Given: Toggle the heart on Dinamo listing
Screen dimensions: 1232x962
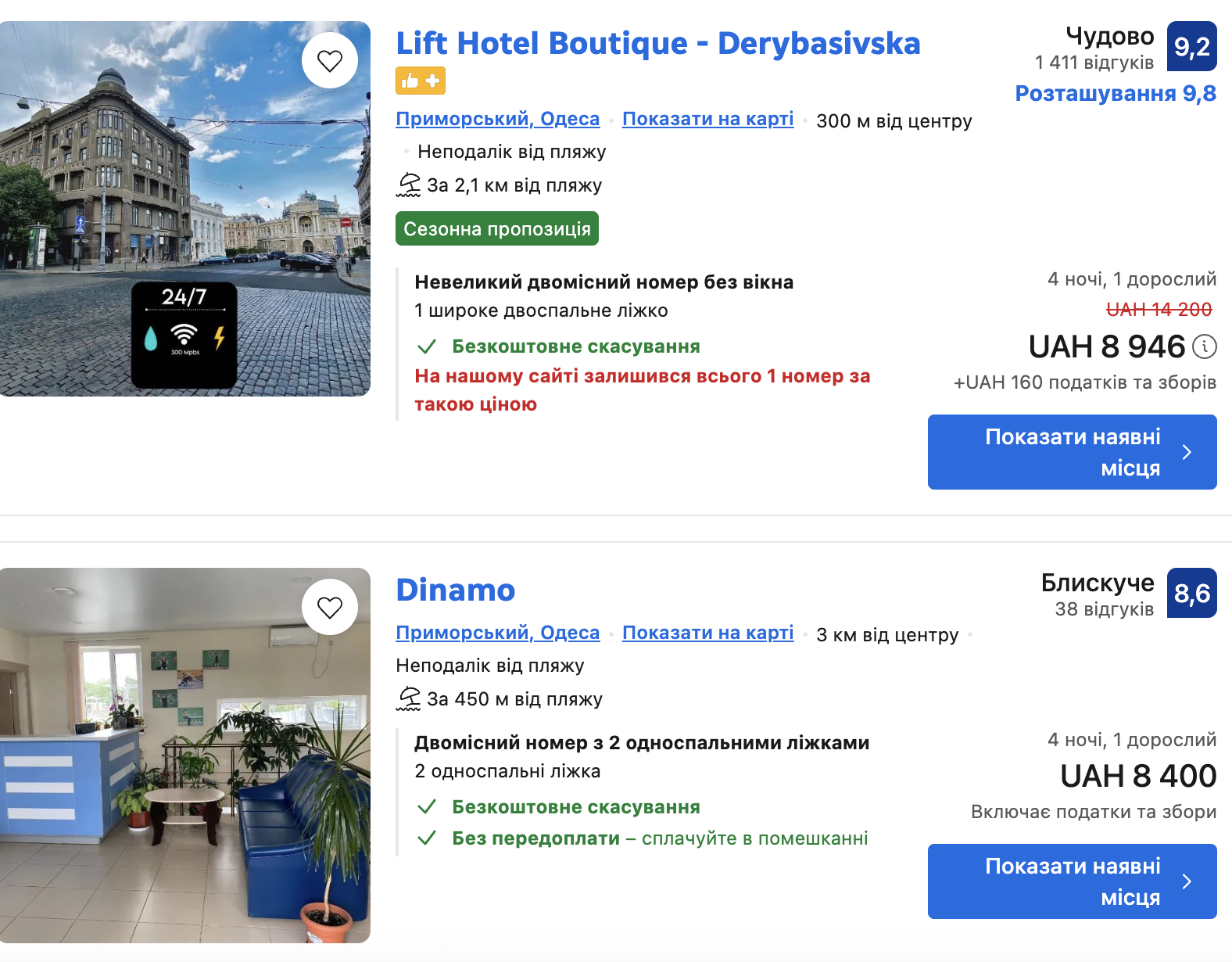Looking at the screenshot, I should (x=330, y=607).
